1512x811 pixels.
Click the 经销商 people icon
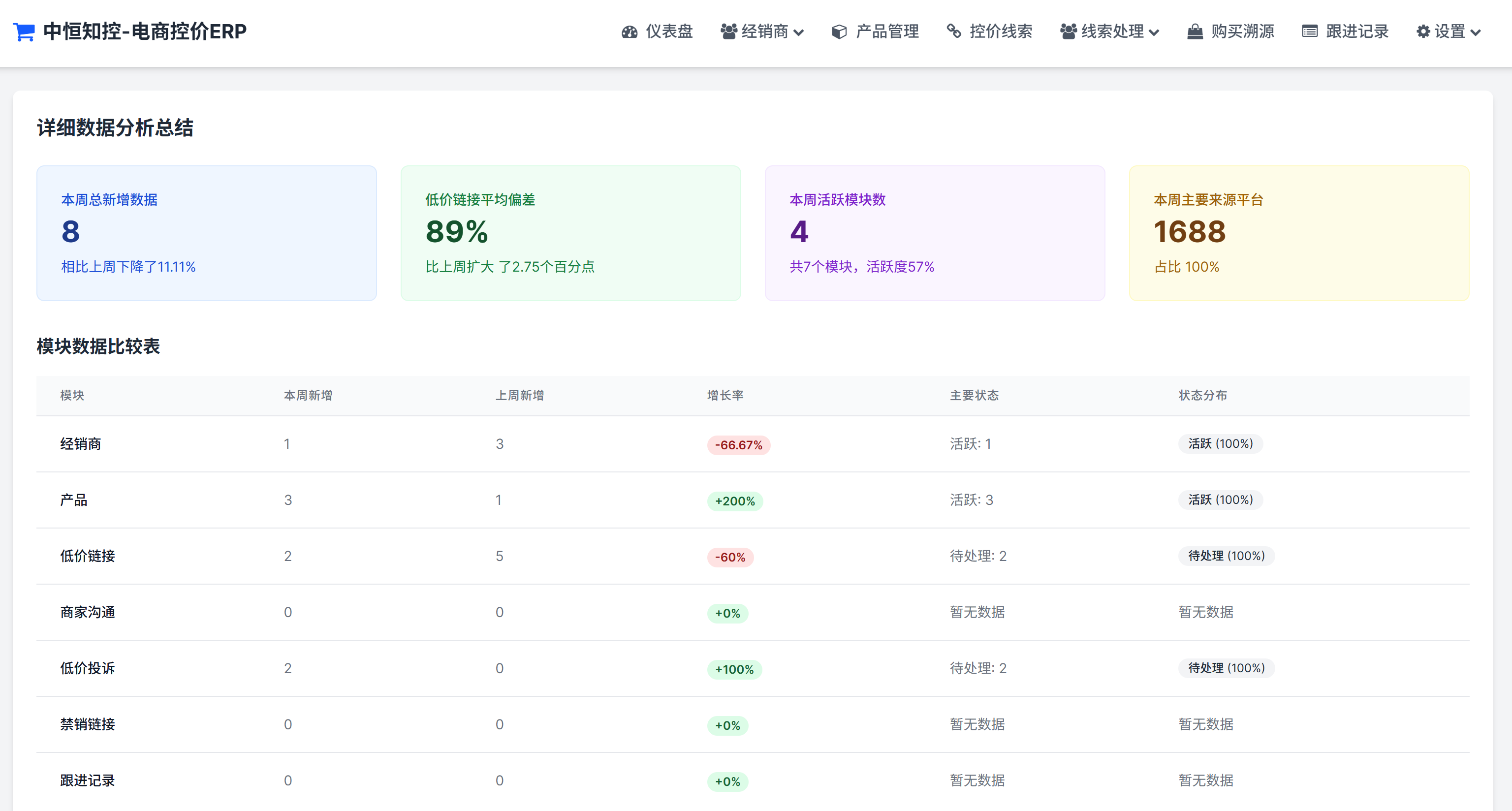point(728,31)
